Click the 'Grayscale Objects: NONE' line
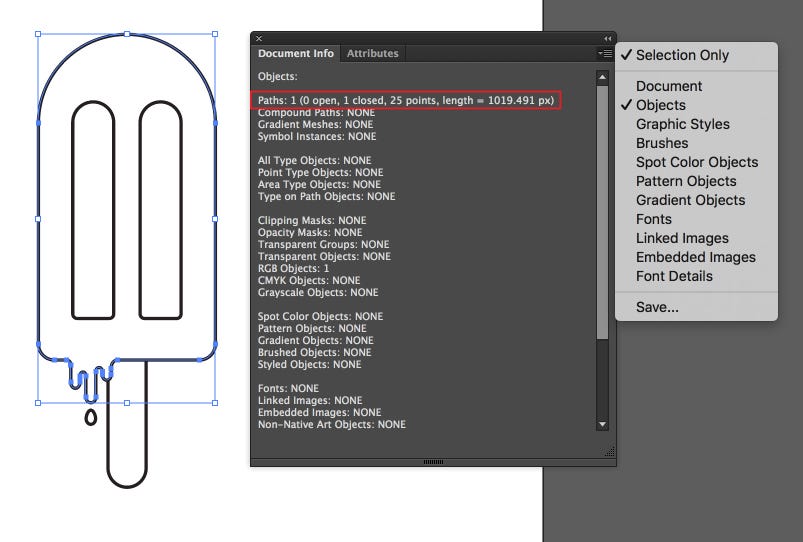This screenshot has height=542, width=803. (318, 292)
